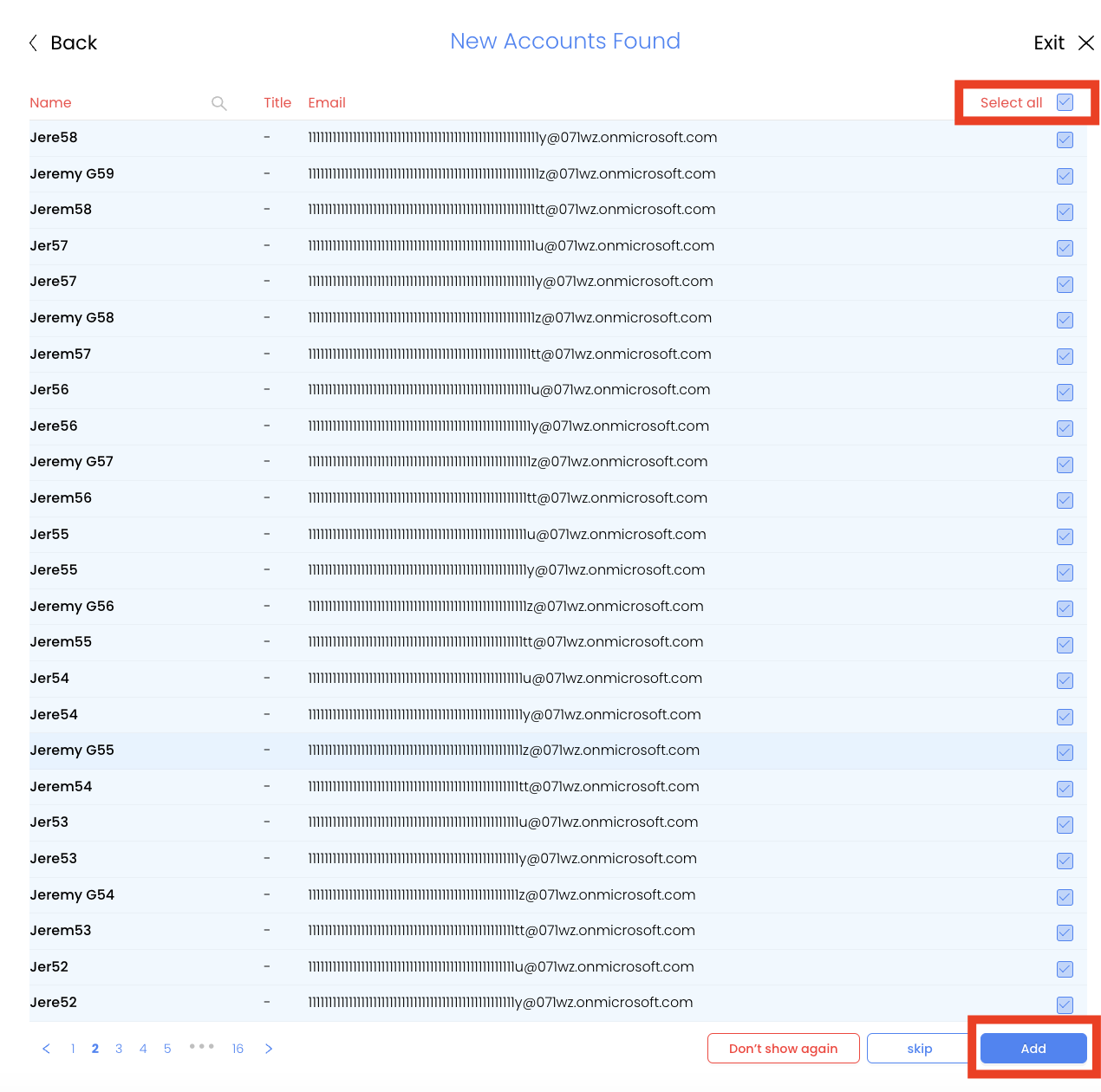Image resolution: width=1101 pixels, height=1092 pixels.
Task: Open page 3 of results
Action: [119, 1049]
